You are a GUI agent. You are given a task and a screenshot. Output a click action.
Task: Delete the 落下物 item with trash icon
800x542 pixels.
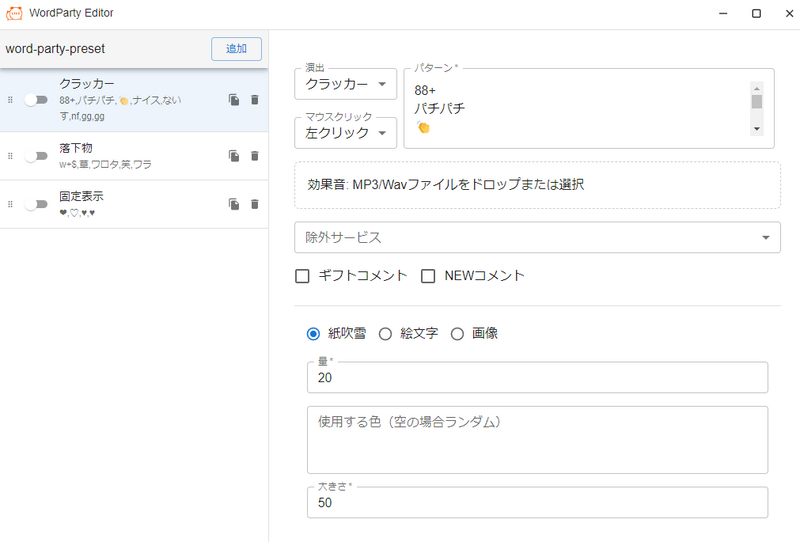pos(255,156)
